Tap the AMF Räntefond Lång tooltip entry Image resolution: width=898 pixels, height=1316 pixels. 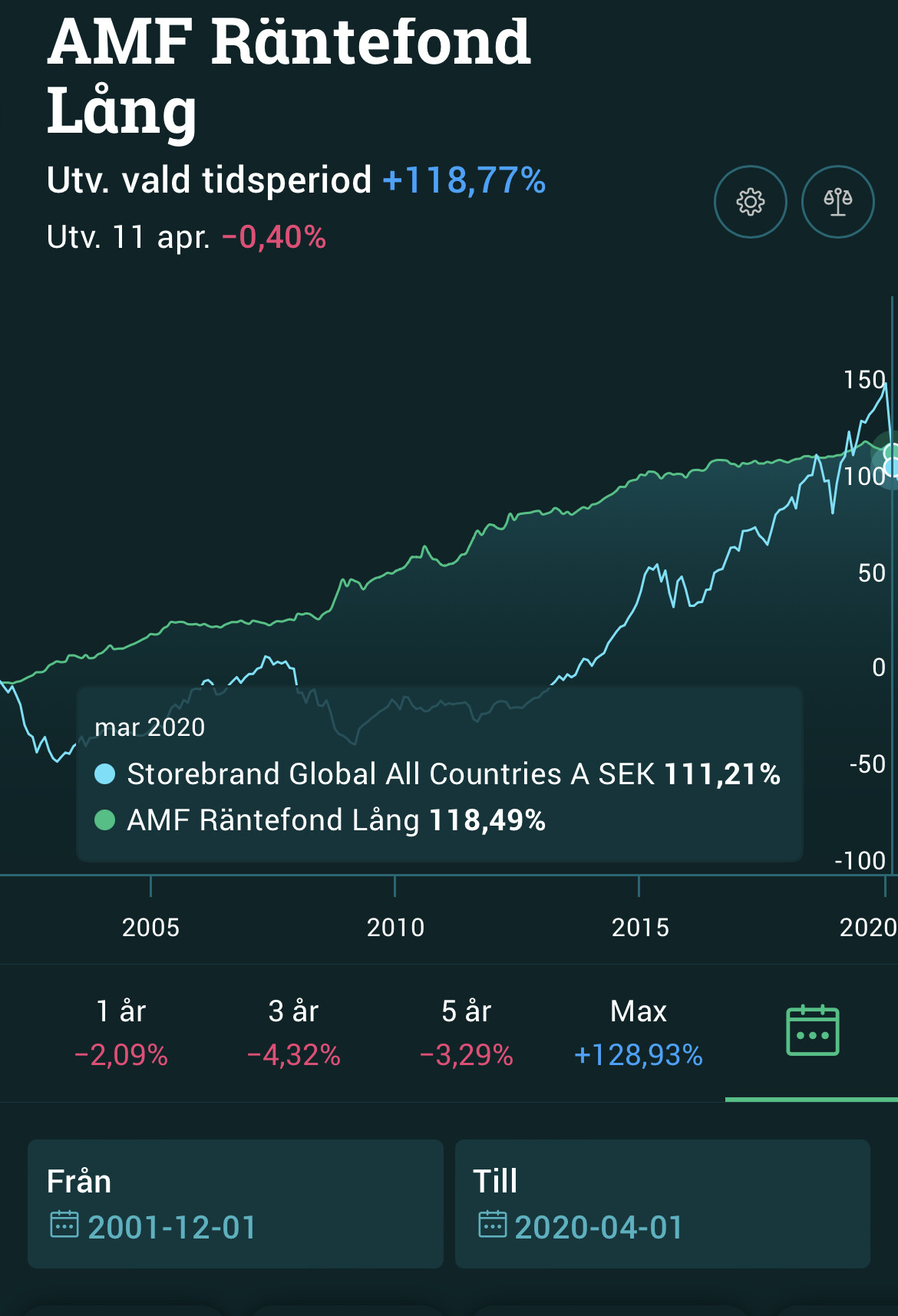[335, 820]
